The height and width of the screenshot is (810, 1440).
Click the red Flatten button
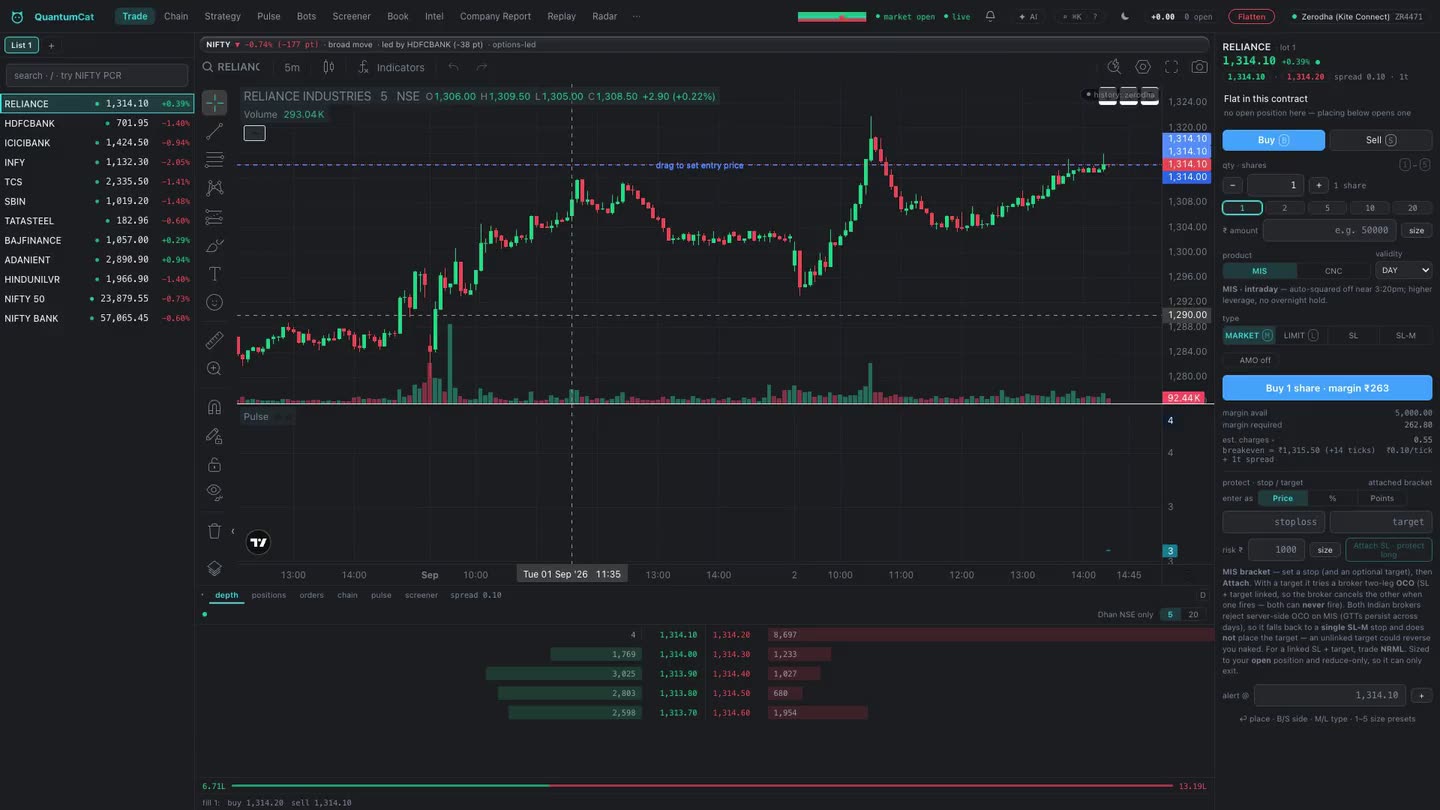tap(1251, 16)
